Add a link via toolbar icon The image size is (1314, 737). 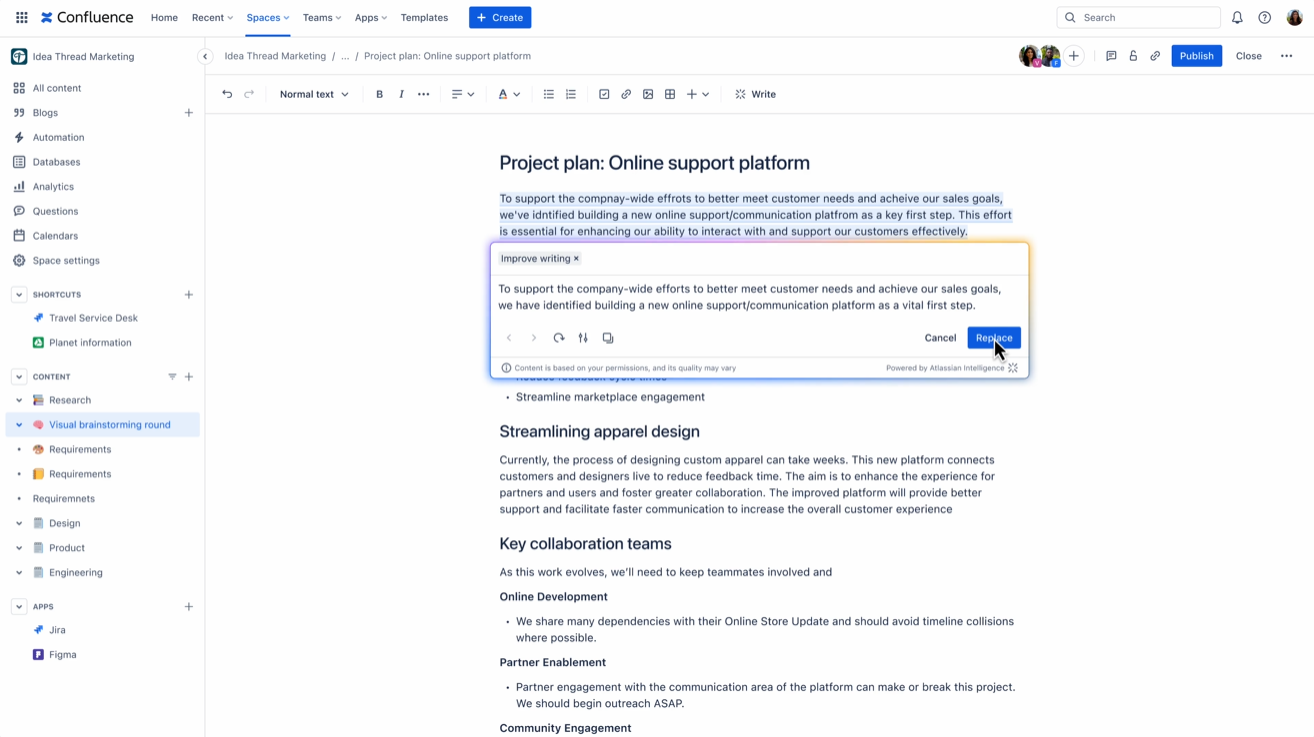[x=626, y=94]
